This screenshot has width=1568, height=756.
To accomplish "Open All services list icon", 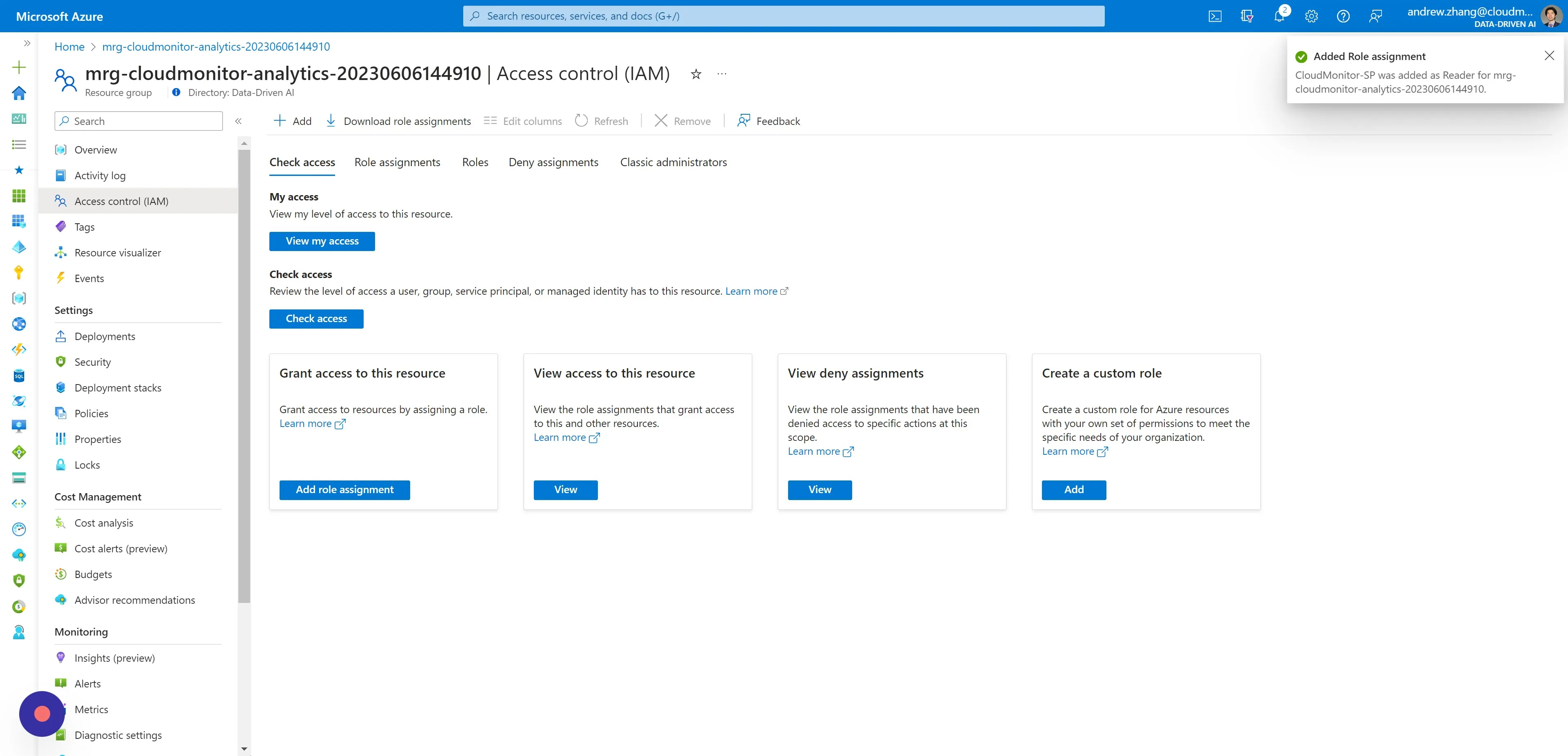I will pos(19,144).
